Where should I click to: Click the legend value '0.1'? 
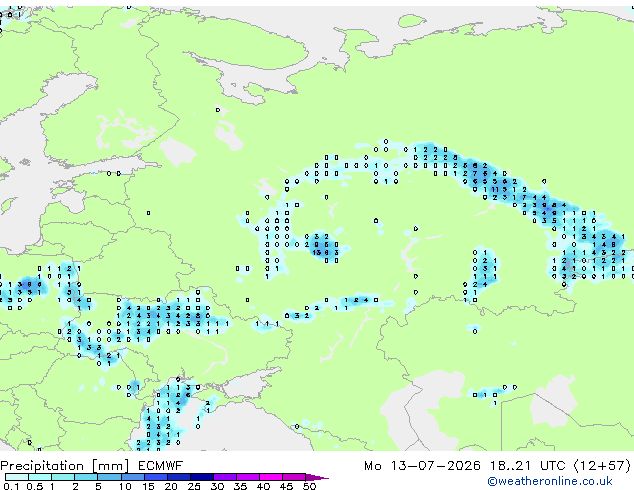tap(11, 486)
